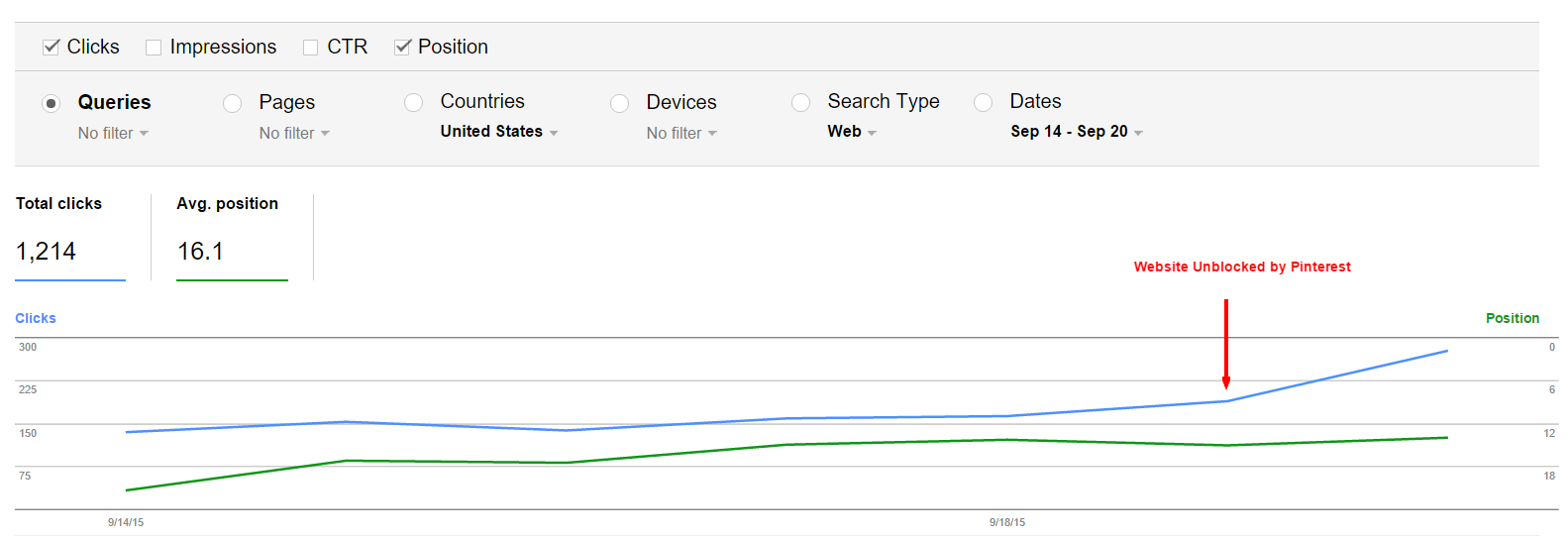Select the Queries radio button

(52, 103)
